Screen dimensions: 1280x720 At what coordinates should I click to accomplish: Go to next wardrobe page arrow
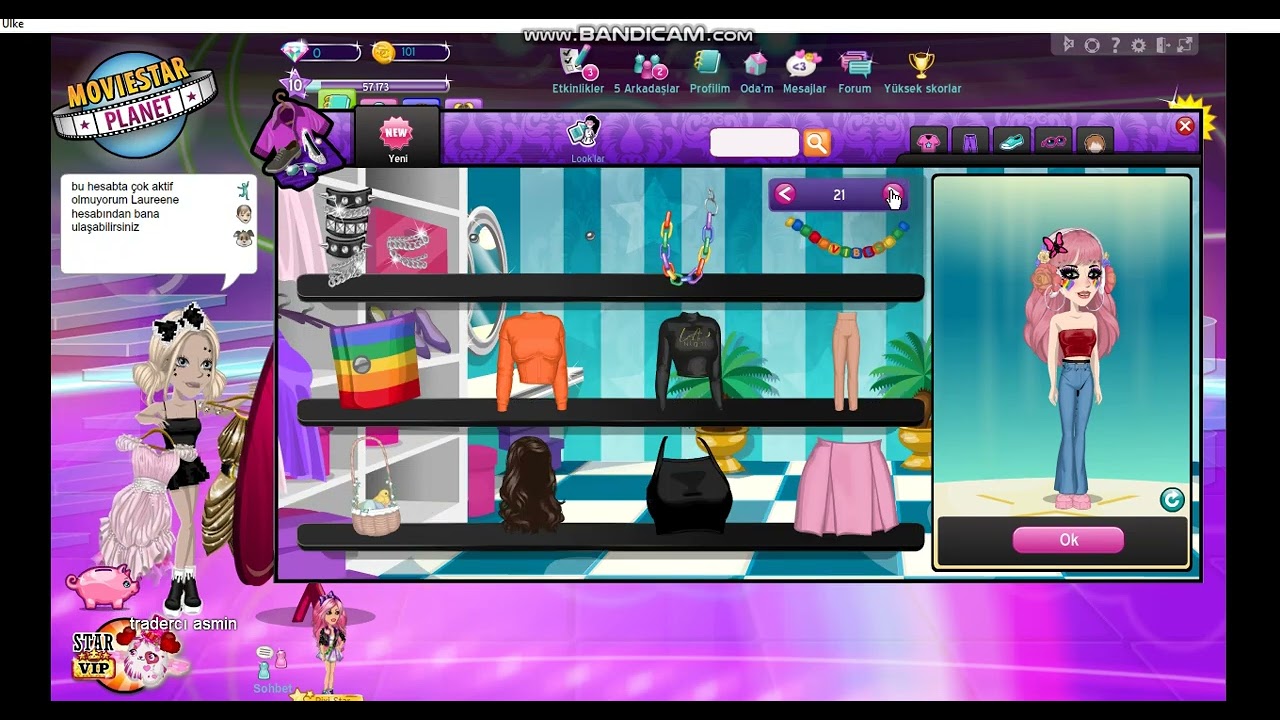893,195
